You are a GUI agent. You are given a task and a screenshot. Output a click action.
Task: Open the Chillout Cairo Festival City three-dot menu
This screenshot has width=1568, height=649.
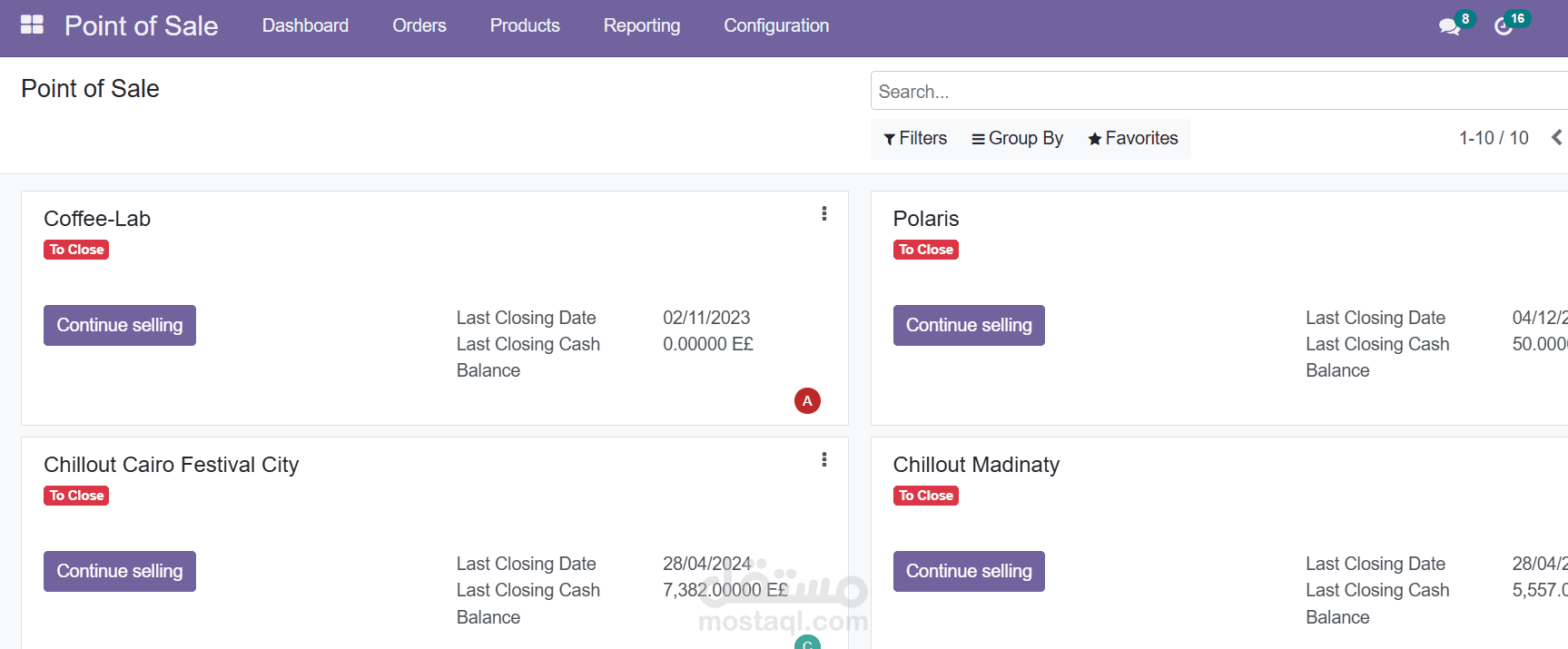(x=823, y=459)
